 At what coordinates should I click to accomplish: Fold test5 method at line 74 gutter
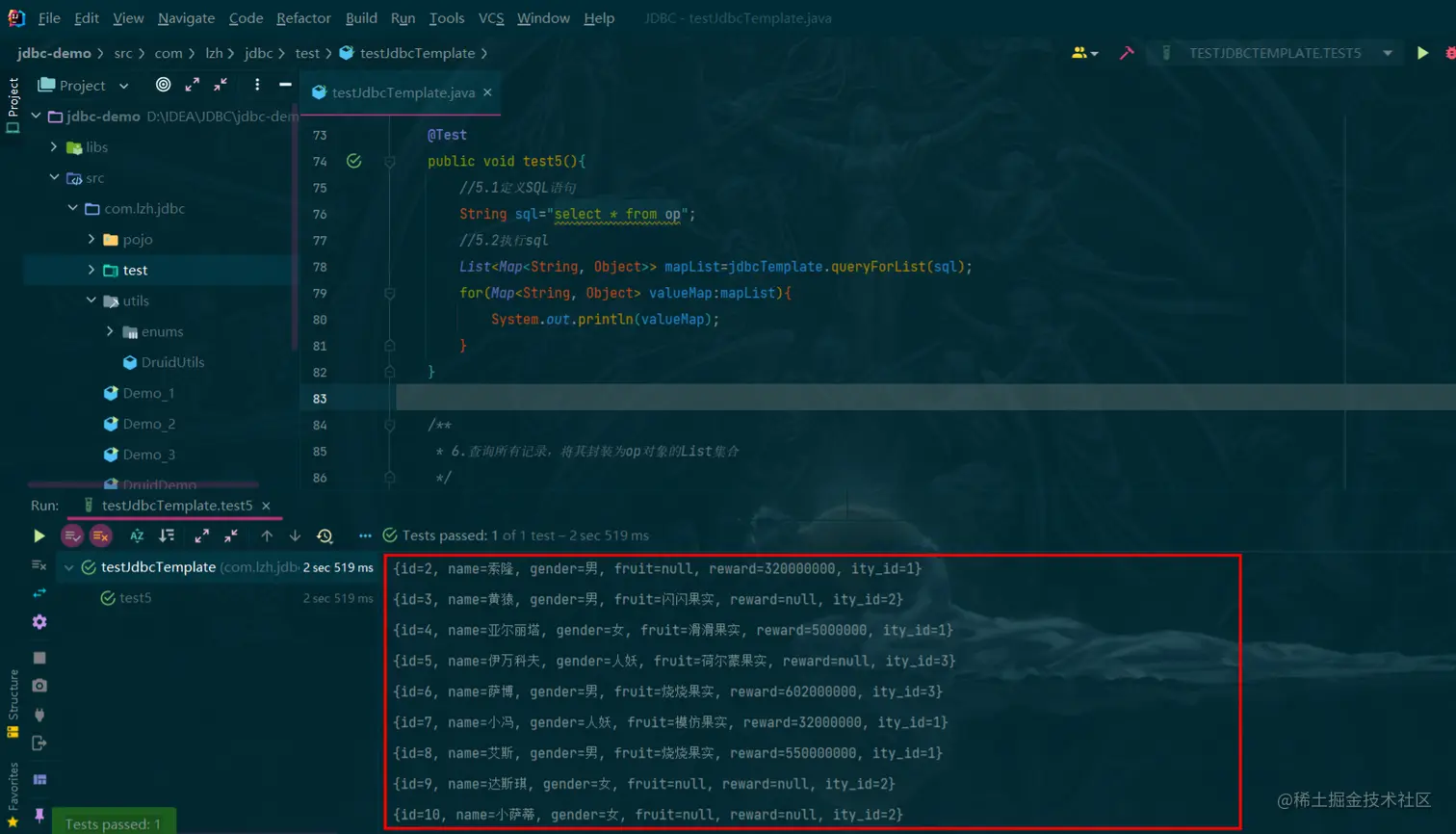click(390, 162)
